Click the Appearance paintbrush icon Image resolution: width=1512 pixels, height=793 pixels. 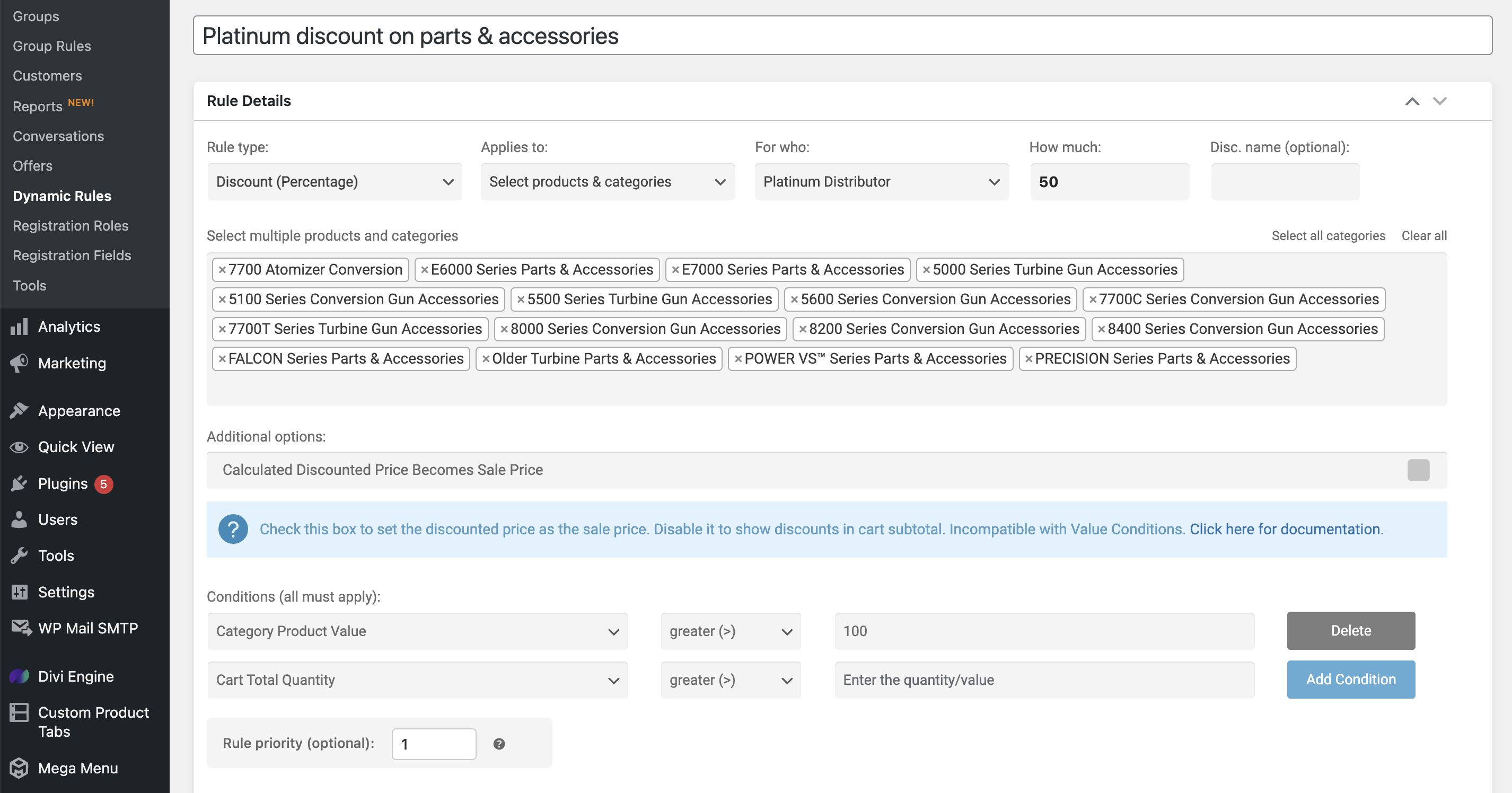pyautogui.click(x=19, y=411)
